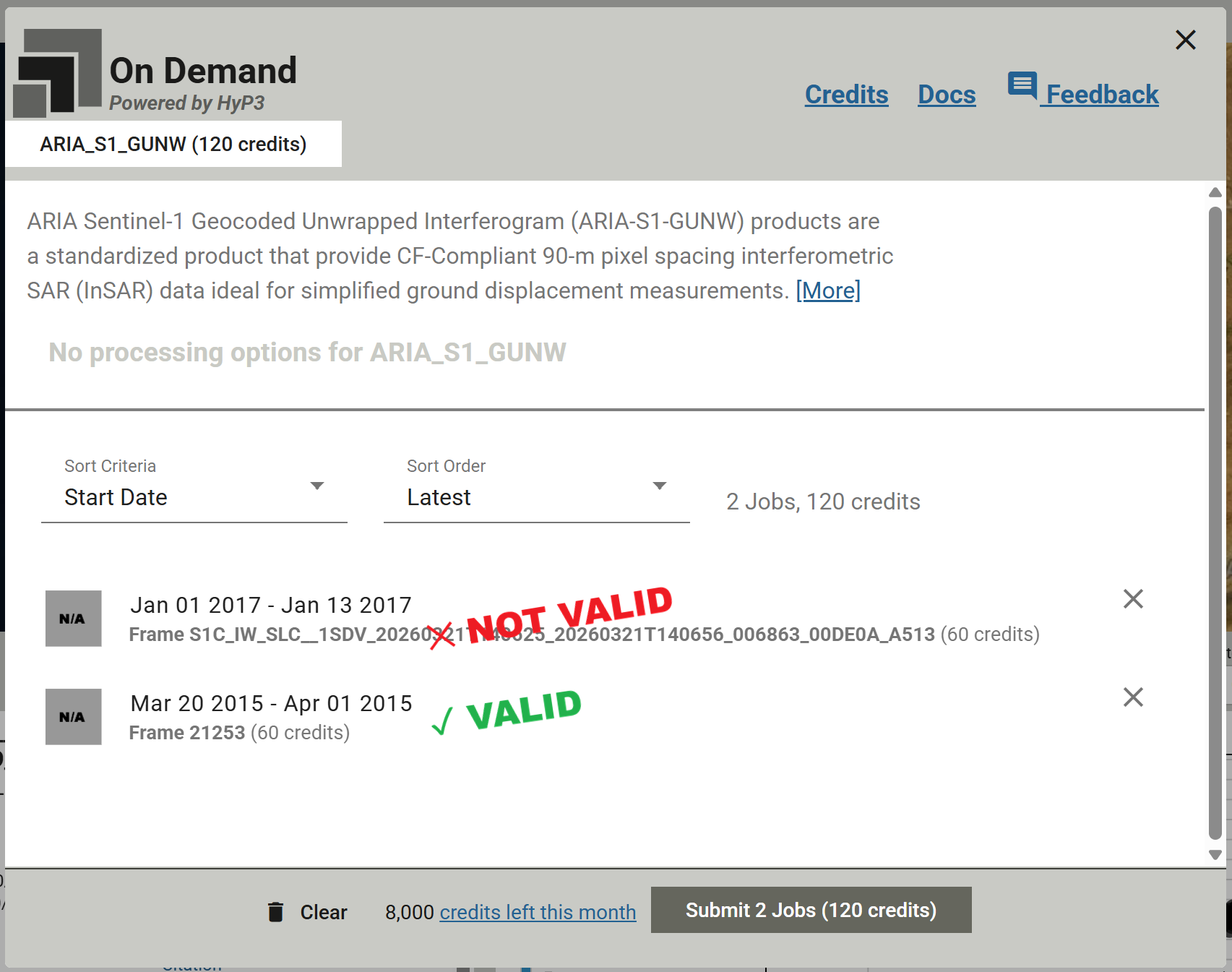This screenshot has height=972, width=1232.
Task: Open the Sort Criteria dropdown
Action: pos(194,497)
